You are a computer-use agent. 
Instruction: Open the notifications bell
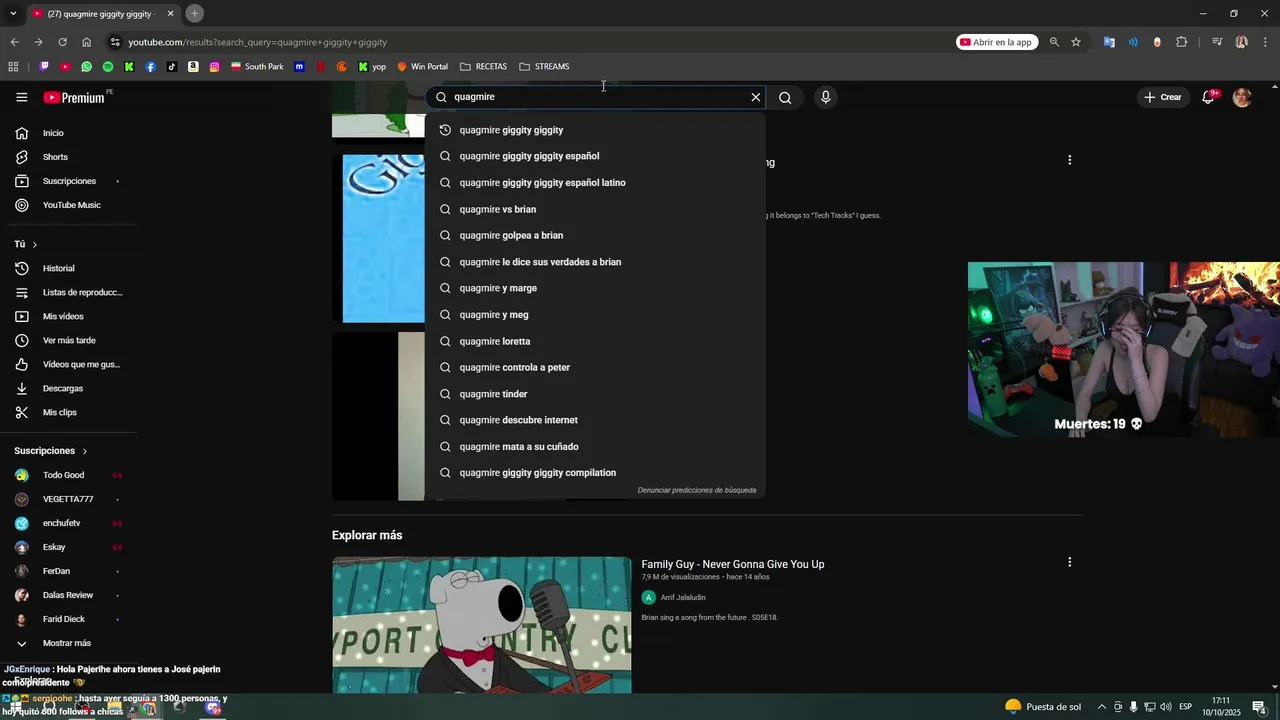(1209, 97)
